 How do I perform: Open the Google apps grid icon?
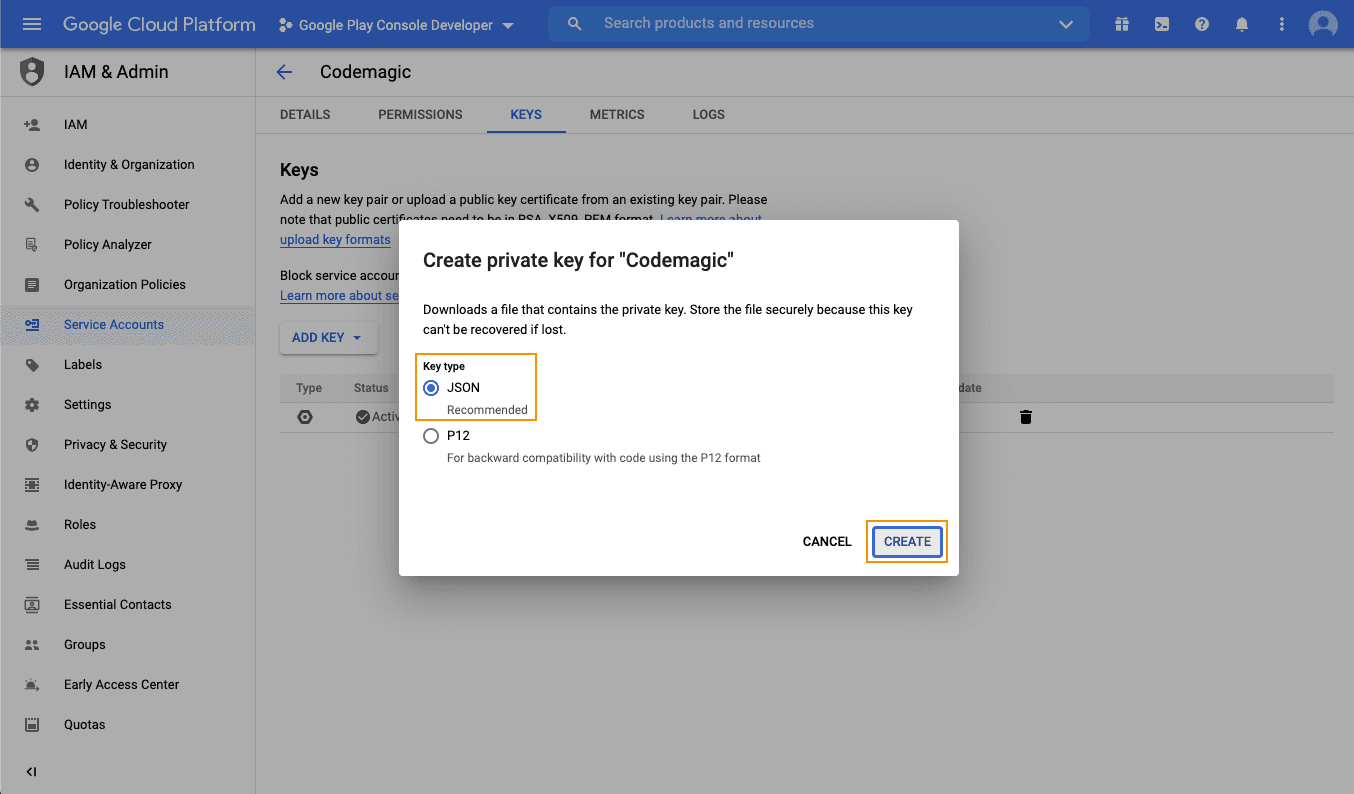pos(1121,24)
